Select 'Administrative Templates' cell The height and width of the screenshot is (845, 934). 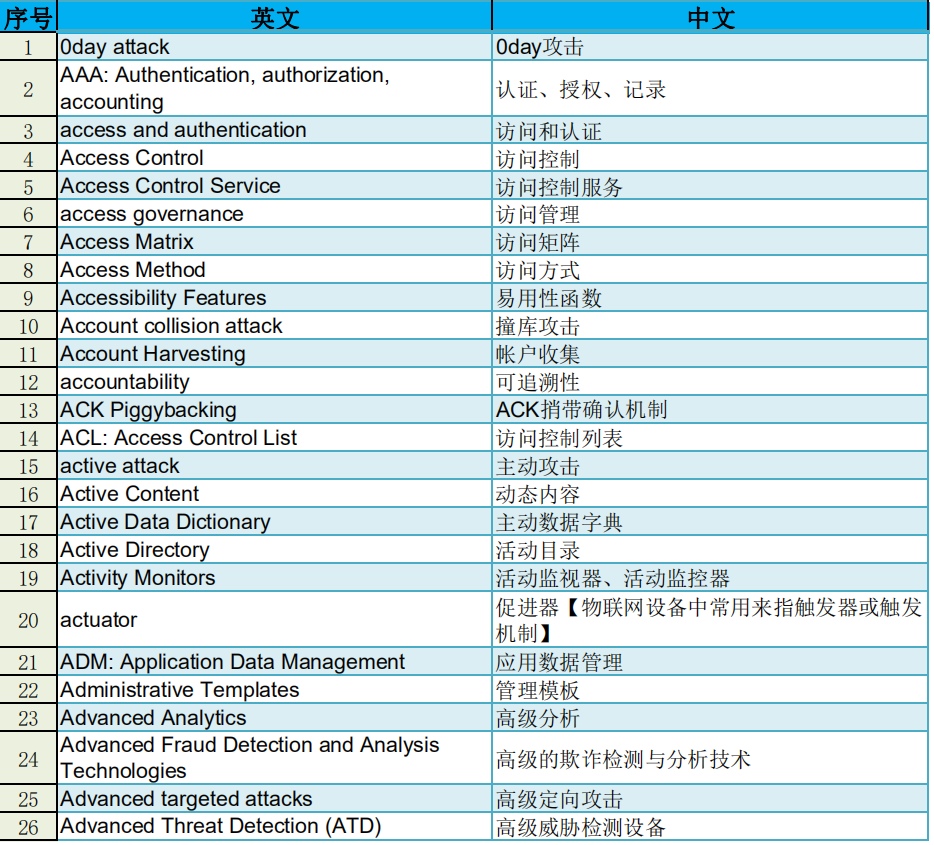click(x=275, y=690)
